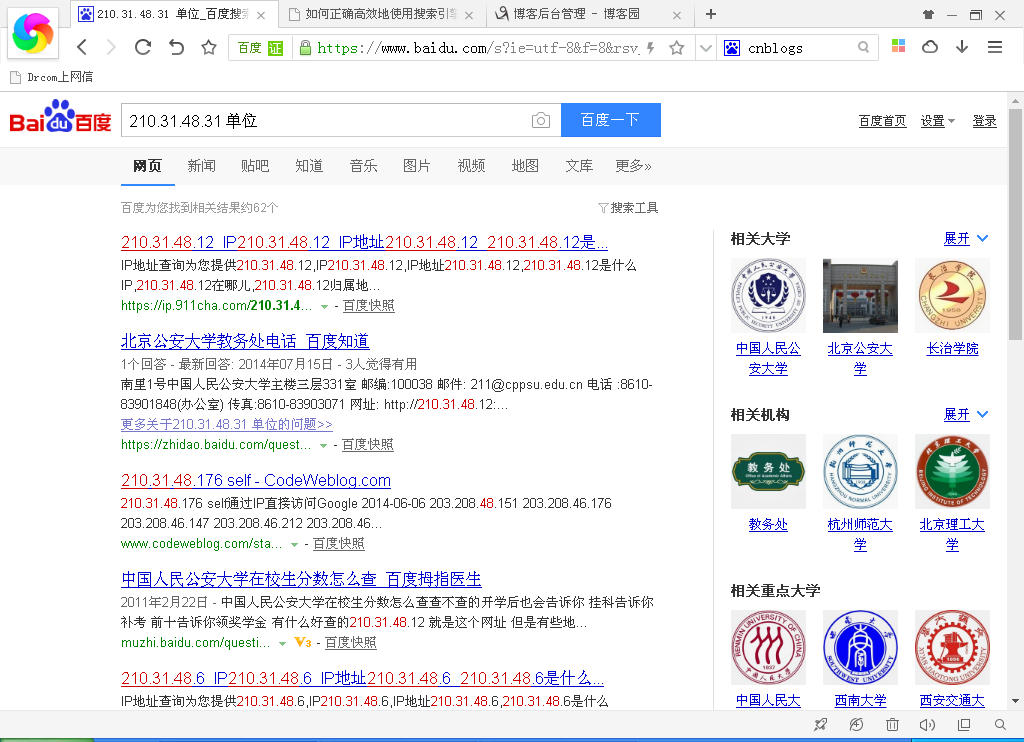Open the 设置 dropdown
This screenshot has height=742, width=1024.
(x=937, y=121)
